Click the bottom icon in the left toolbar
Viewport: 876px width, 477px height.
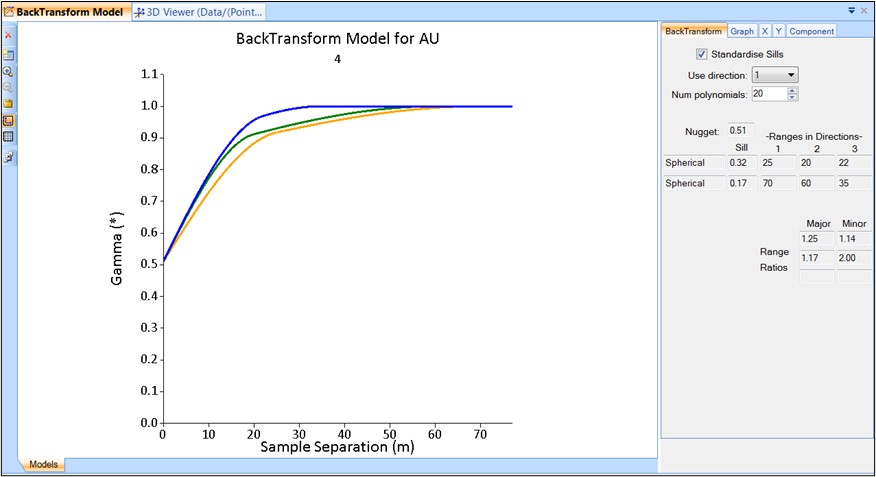point(8,157)
